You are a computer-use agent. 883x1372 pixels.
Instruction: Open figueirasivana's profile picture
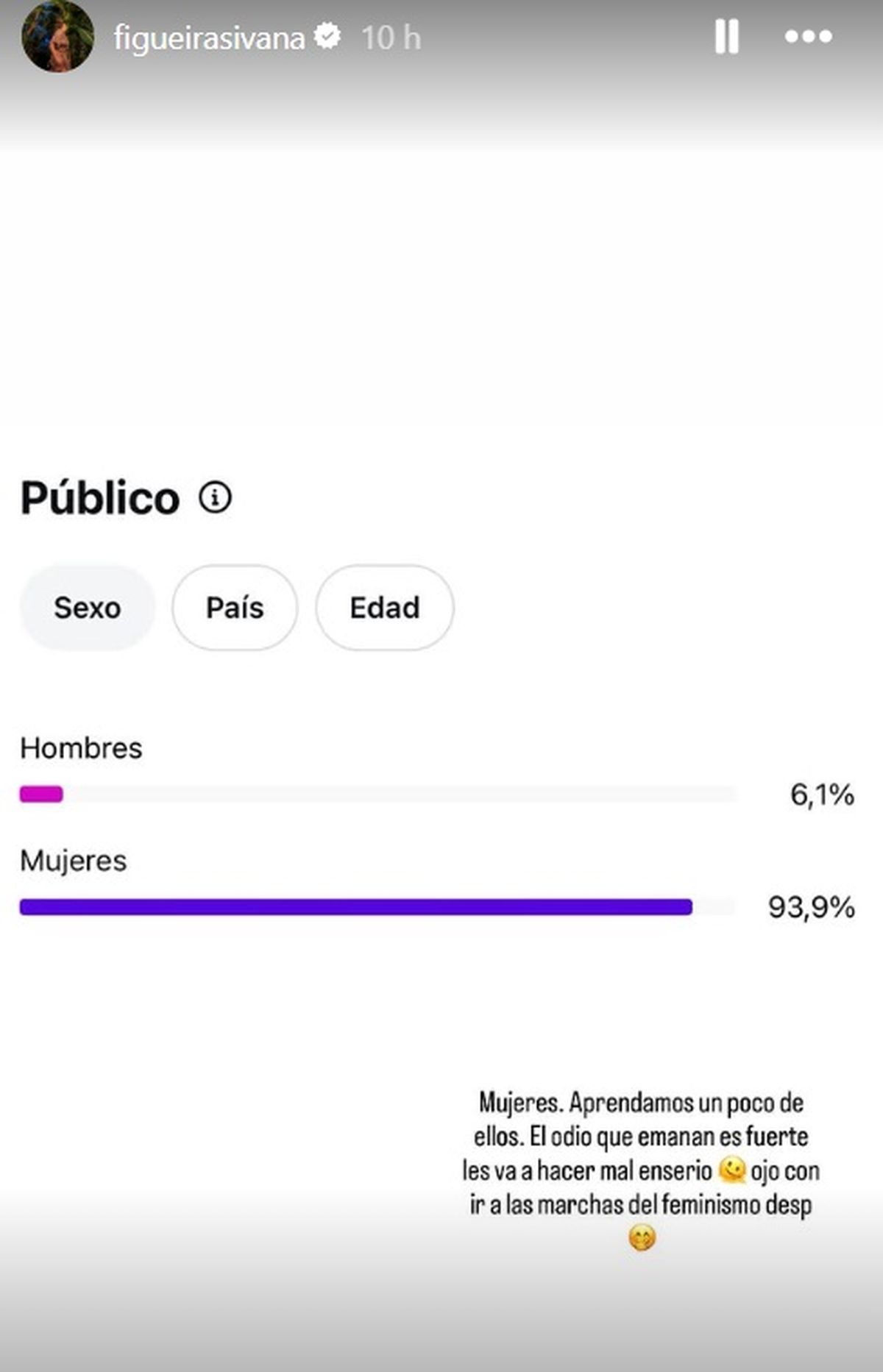(x=57, y=37)
